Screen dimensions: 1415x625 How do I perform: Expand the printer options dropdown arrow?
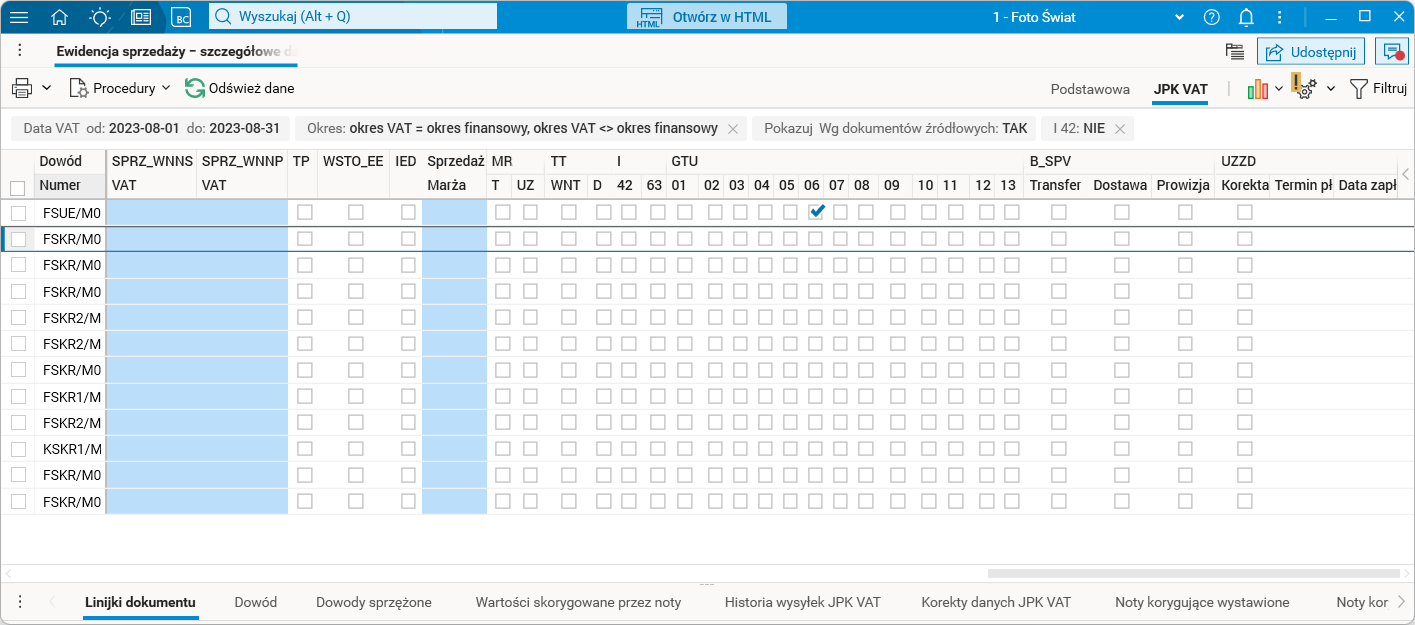(47, 88)
